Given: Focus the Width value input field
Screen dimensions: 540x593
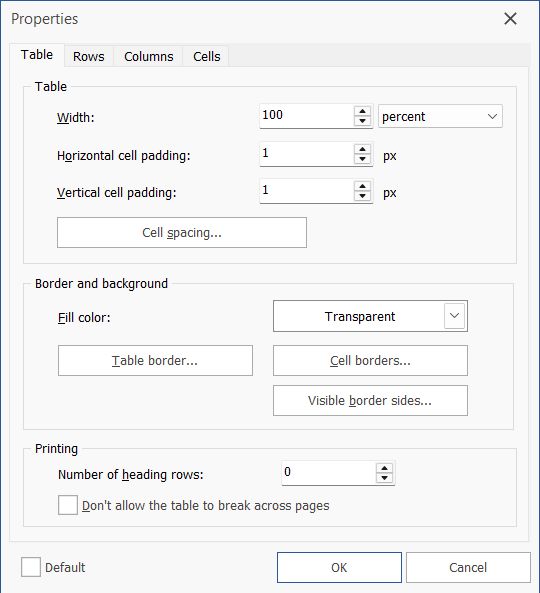Looking at the screenshot, I should (307, 116).
